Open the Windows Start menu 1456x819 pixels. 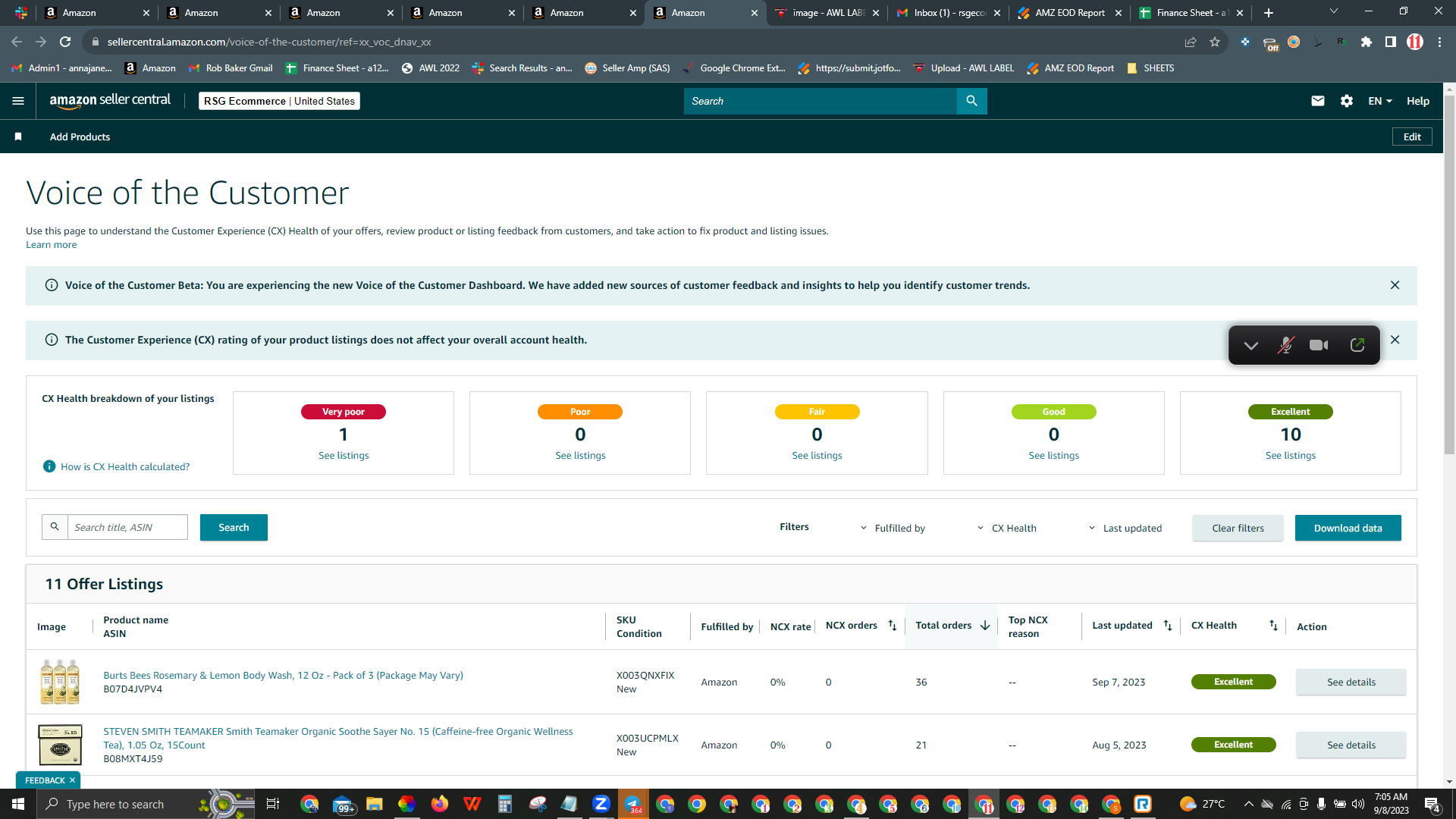pyautogui.click(x=18, y=804)
